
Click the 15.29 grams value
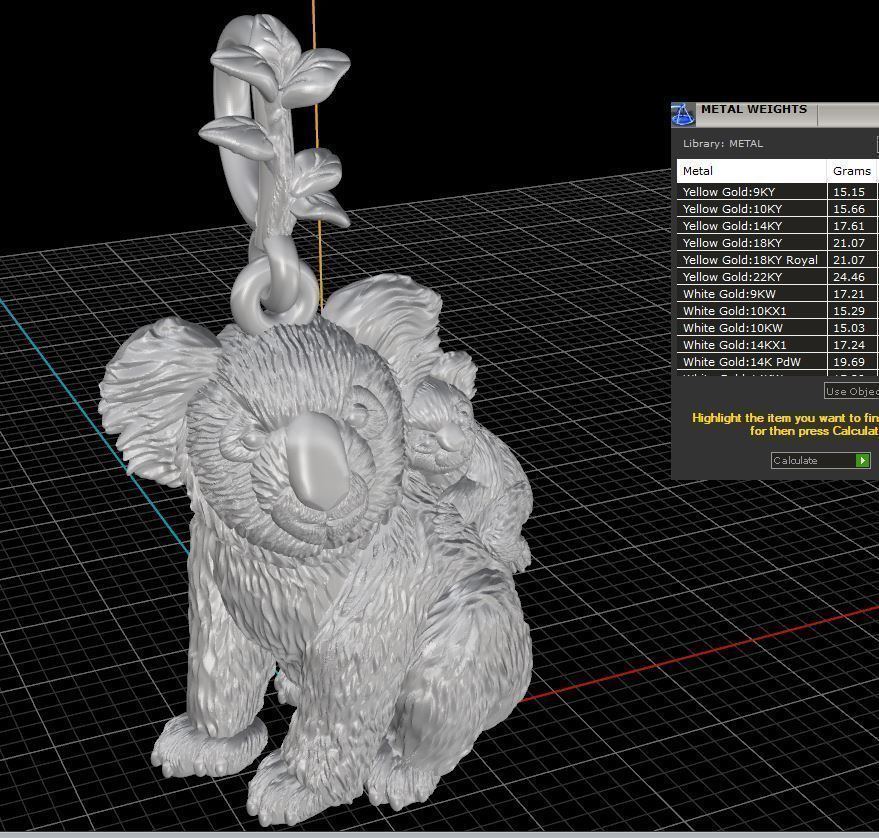point(849,311)
